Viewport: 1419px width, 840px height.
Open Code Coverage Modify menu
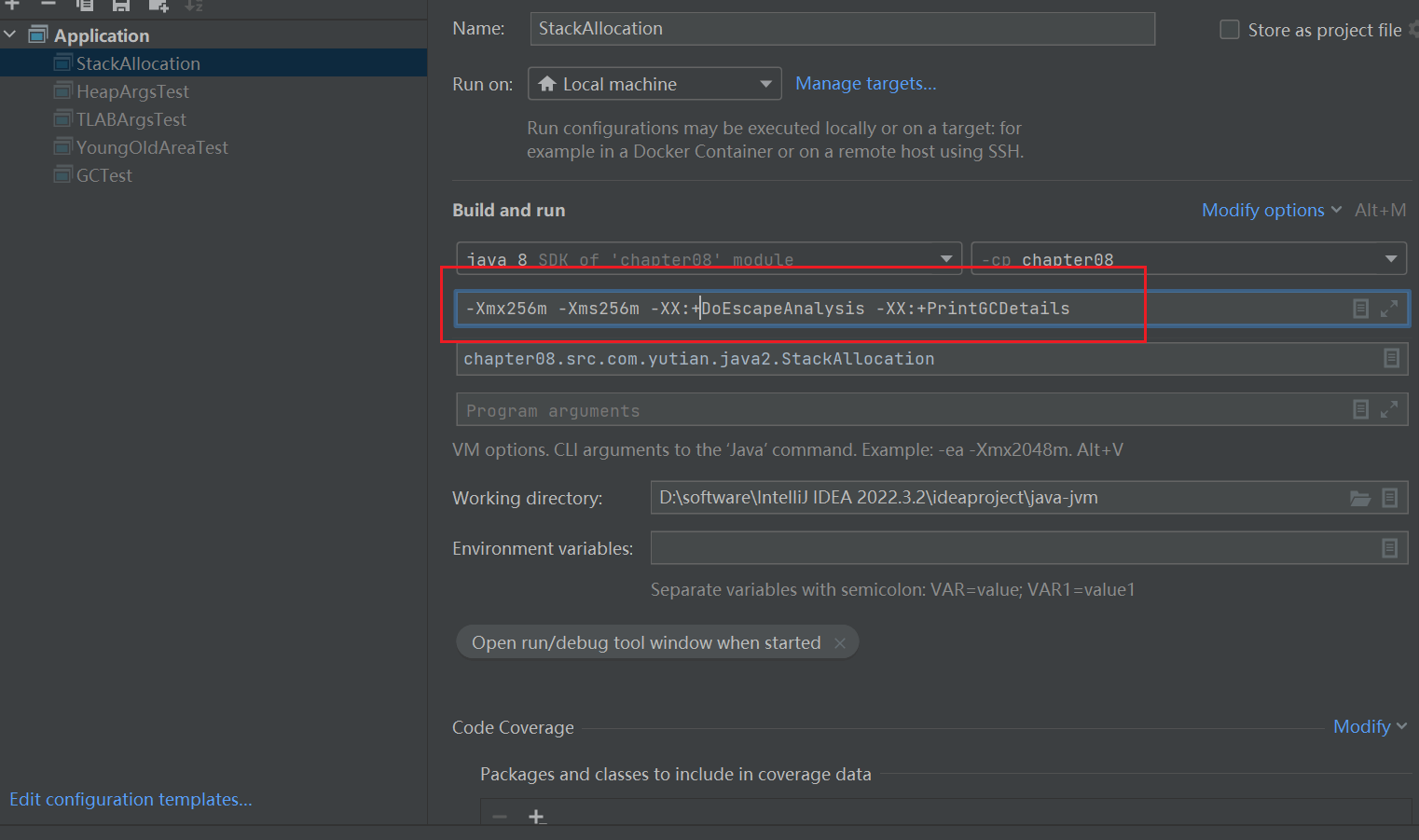(1369, 727)
